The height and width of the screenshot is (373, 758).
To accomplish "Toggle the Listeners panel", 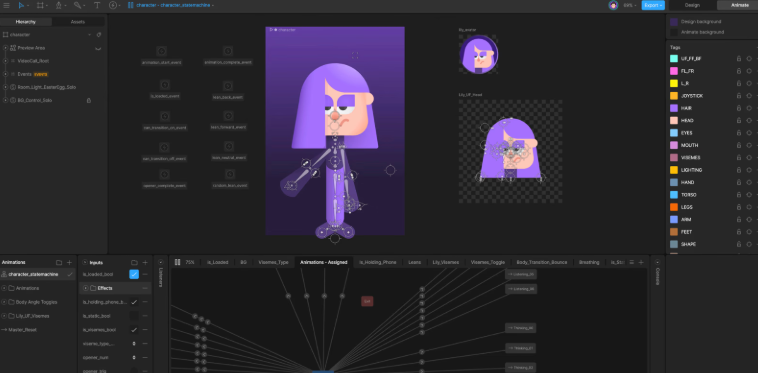I will tap(161, 262).
